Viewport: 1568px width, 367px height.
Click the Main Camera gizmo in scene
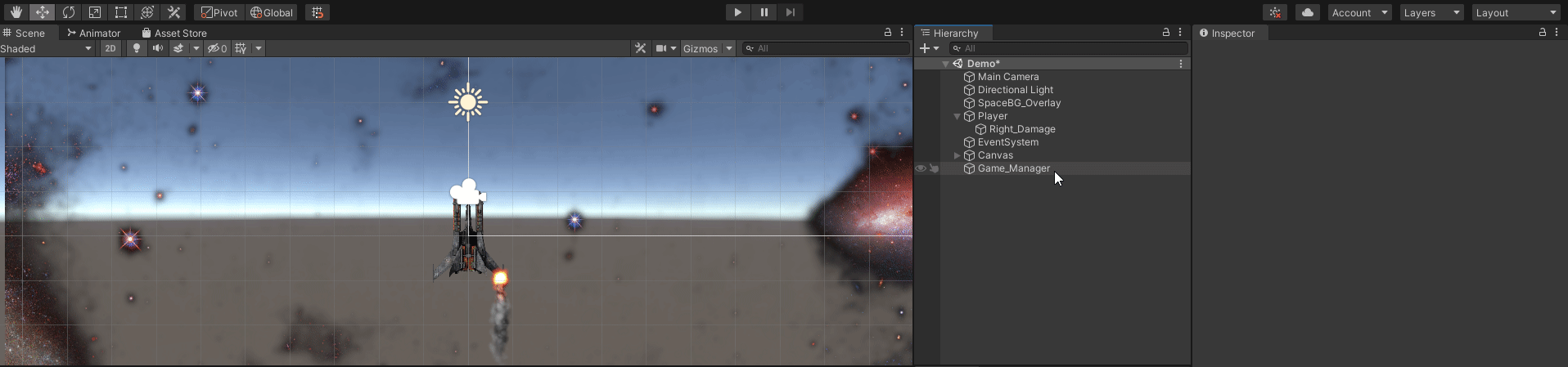click(468, 192)
